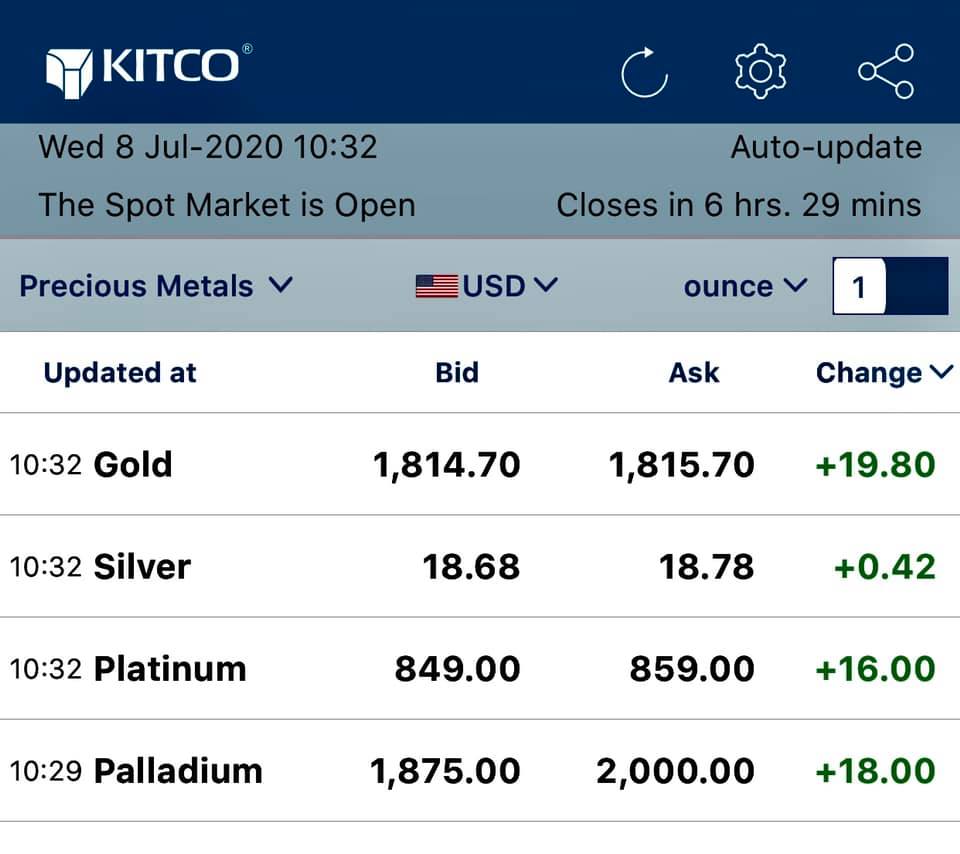Tap Gold's +19.80 change value
The image size is (960, 854).
coord(875,465)
